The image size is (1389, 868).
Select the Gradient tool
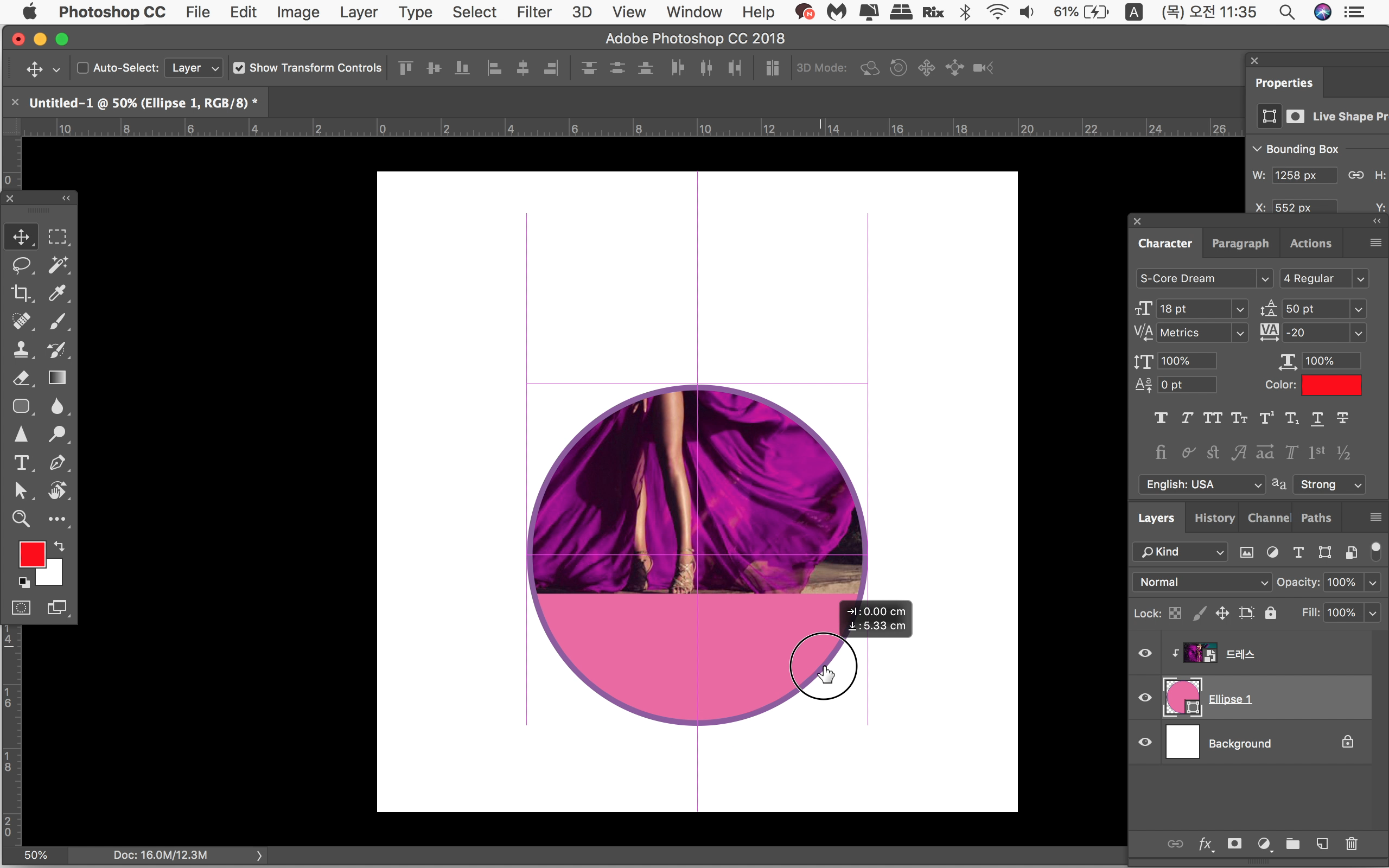[57, 378]
